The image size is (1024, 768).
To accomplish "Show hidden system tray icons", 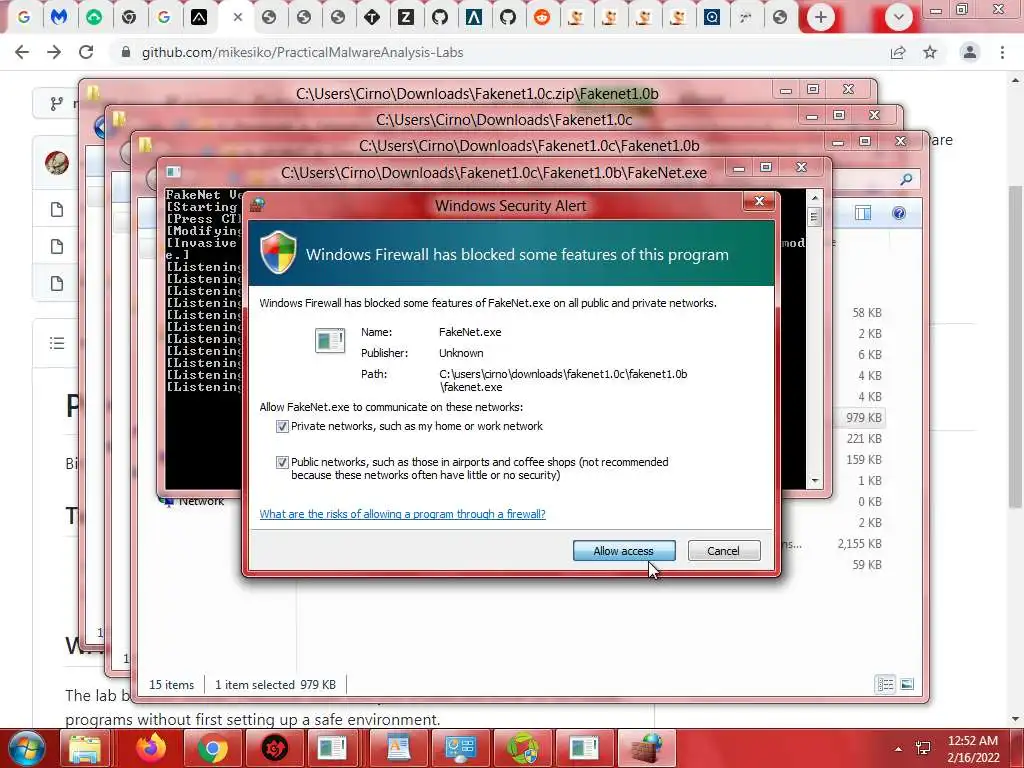I will pos(899,748).
